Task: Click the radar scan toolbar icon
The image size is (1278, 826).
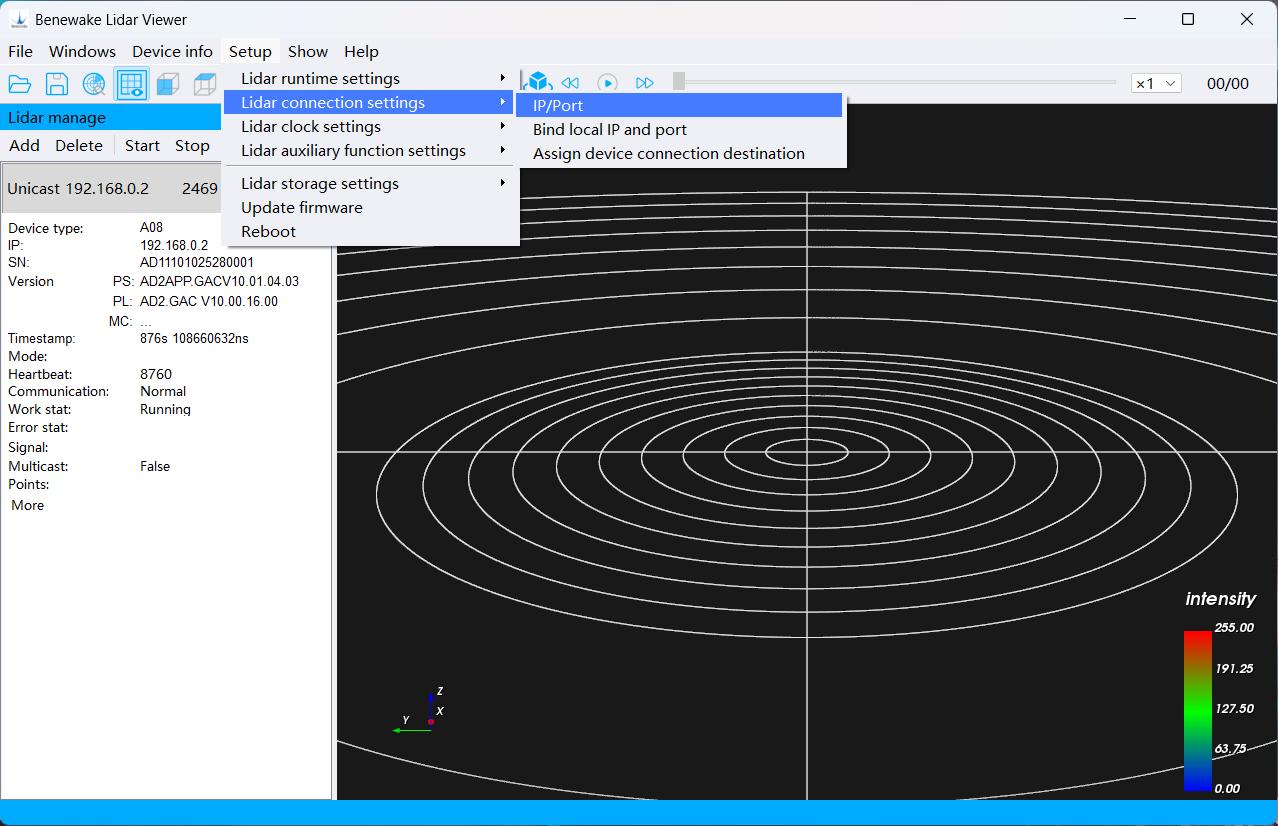Action: 94,85
